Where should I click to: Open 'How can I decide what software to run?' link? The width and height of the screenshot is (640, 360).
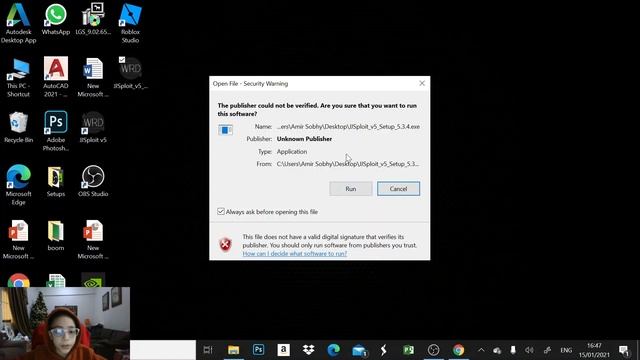(x=295, y=253)
